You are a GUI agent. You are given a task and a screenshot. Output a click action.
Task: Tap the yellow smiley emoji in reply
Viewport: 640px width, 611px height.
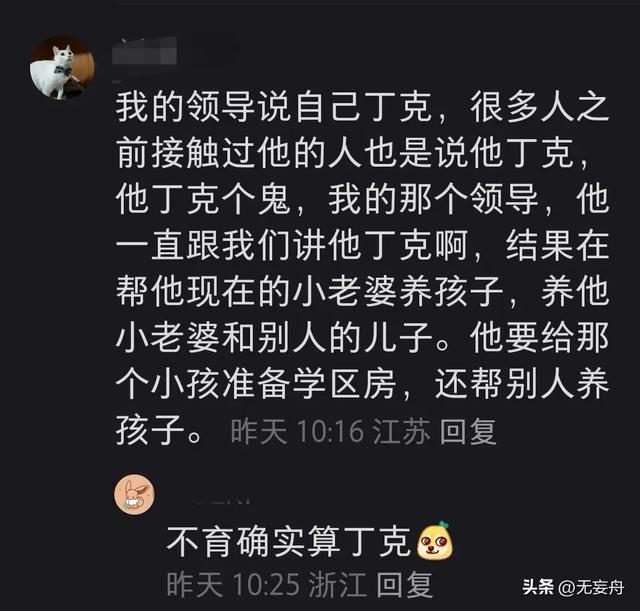tap(435, 541)
